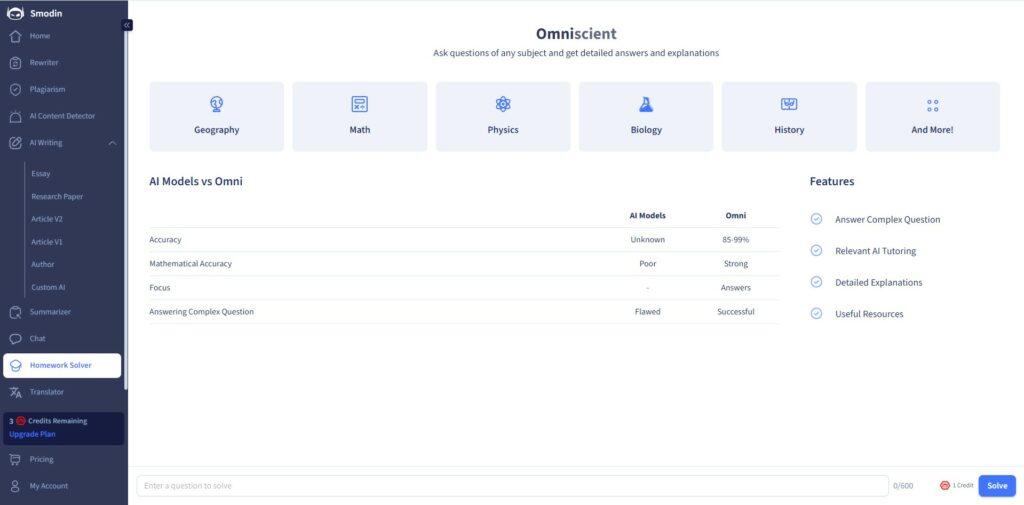This screenshot has height=505, width=1024.
Task: Choose the History subject card
Action: click(x=789, y=116)
